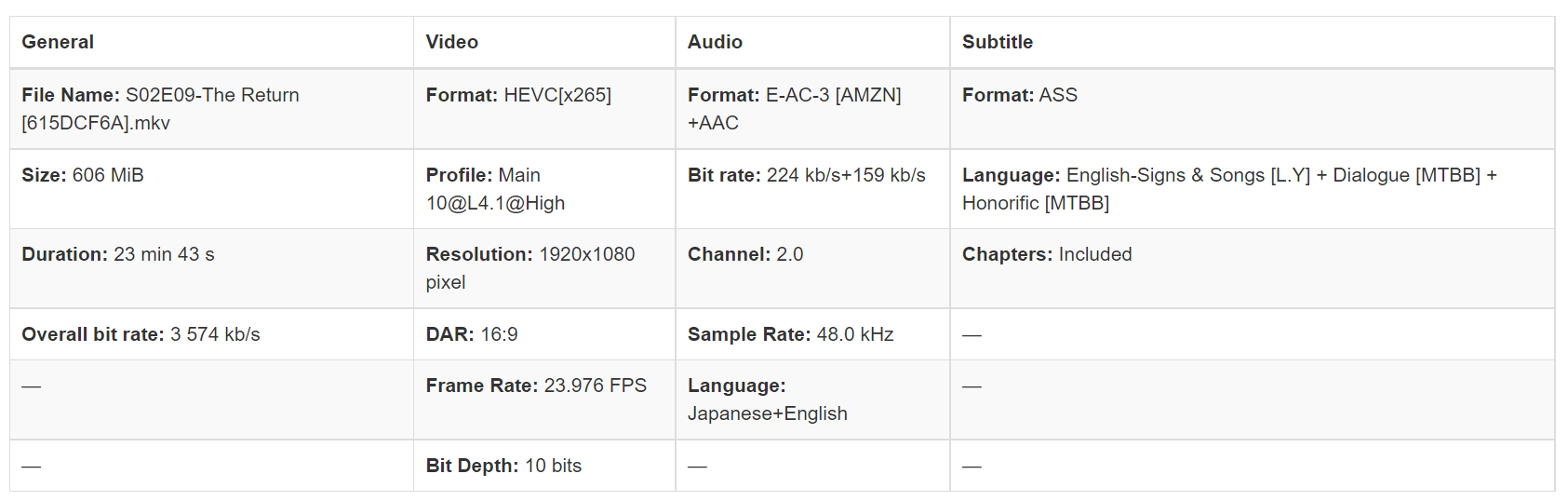Select the File Name cell with S02E09-The Return
The width and height of the screenshot is (1568, 501).
pyautogui.click(x=160, y=108)
